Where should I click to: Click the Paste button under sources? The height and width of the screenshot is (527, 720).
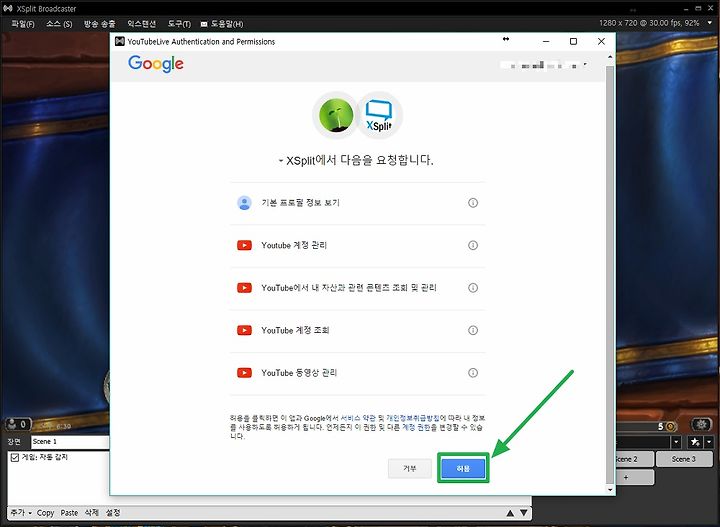(69, 513)
